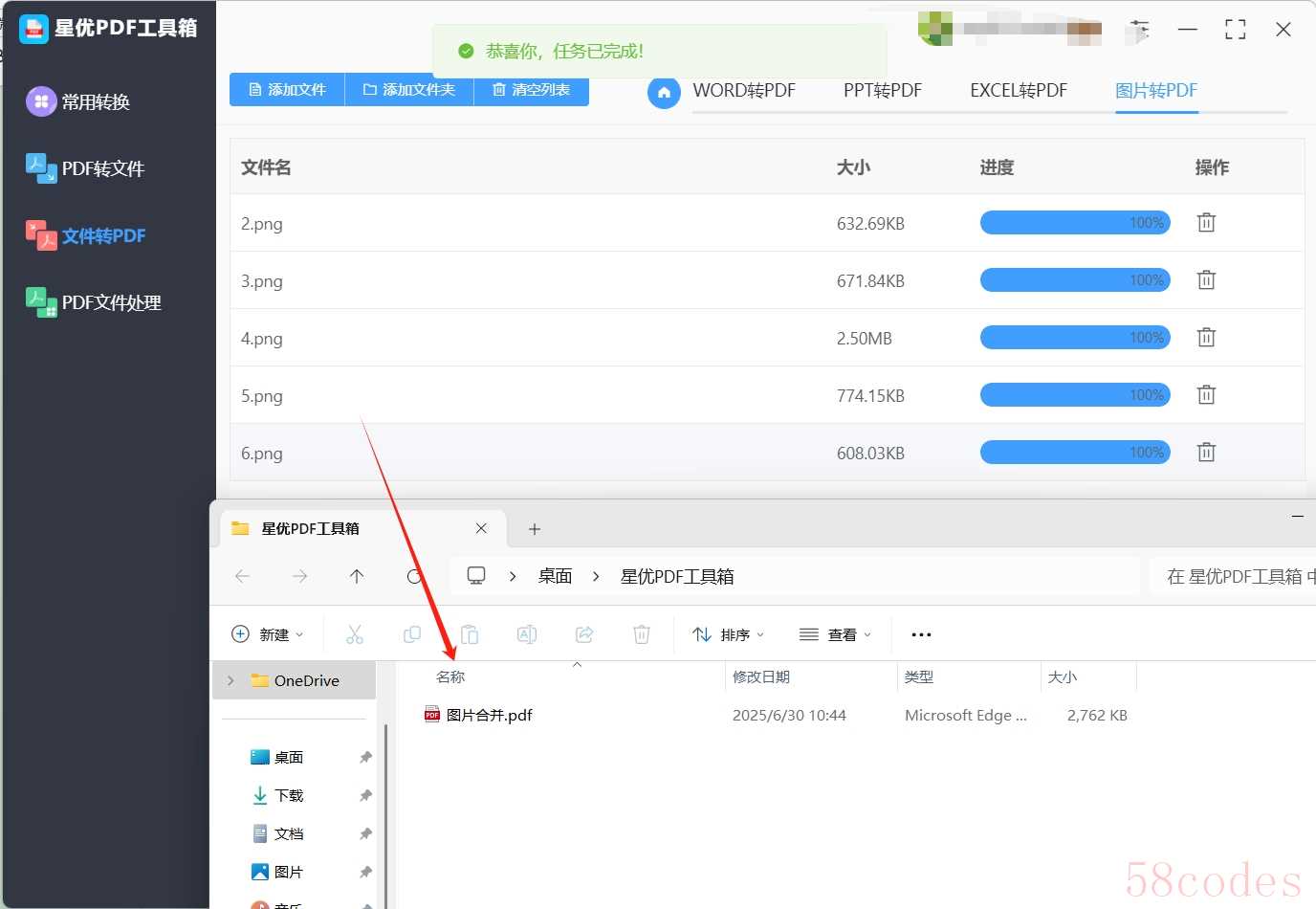The width and height of the screenshot is (1316, 909).
Task: Click the 2.png progress bar
Action: (x=1075, y=223)
